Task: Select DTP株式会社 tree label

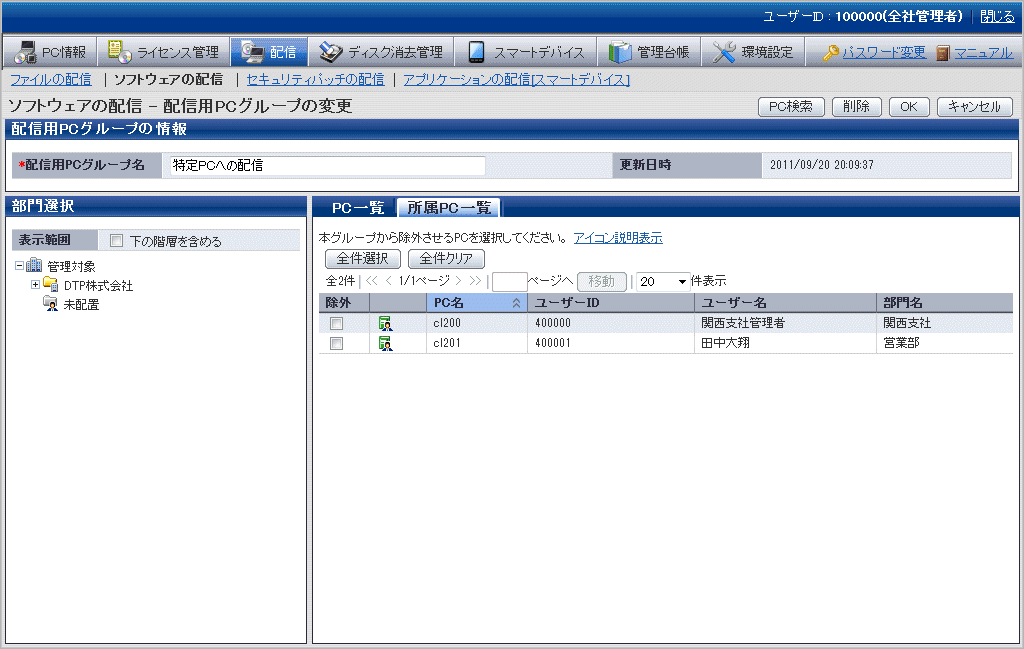Action: (x=98, y=285)
